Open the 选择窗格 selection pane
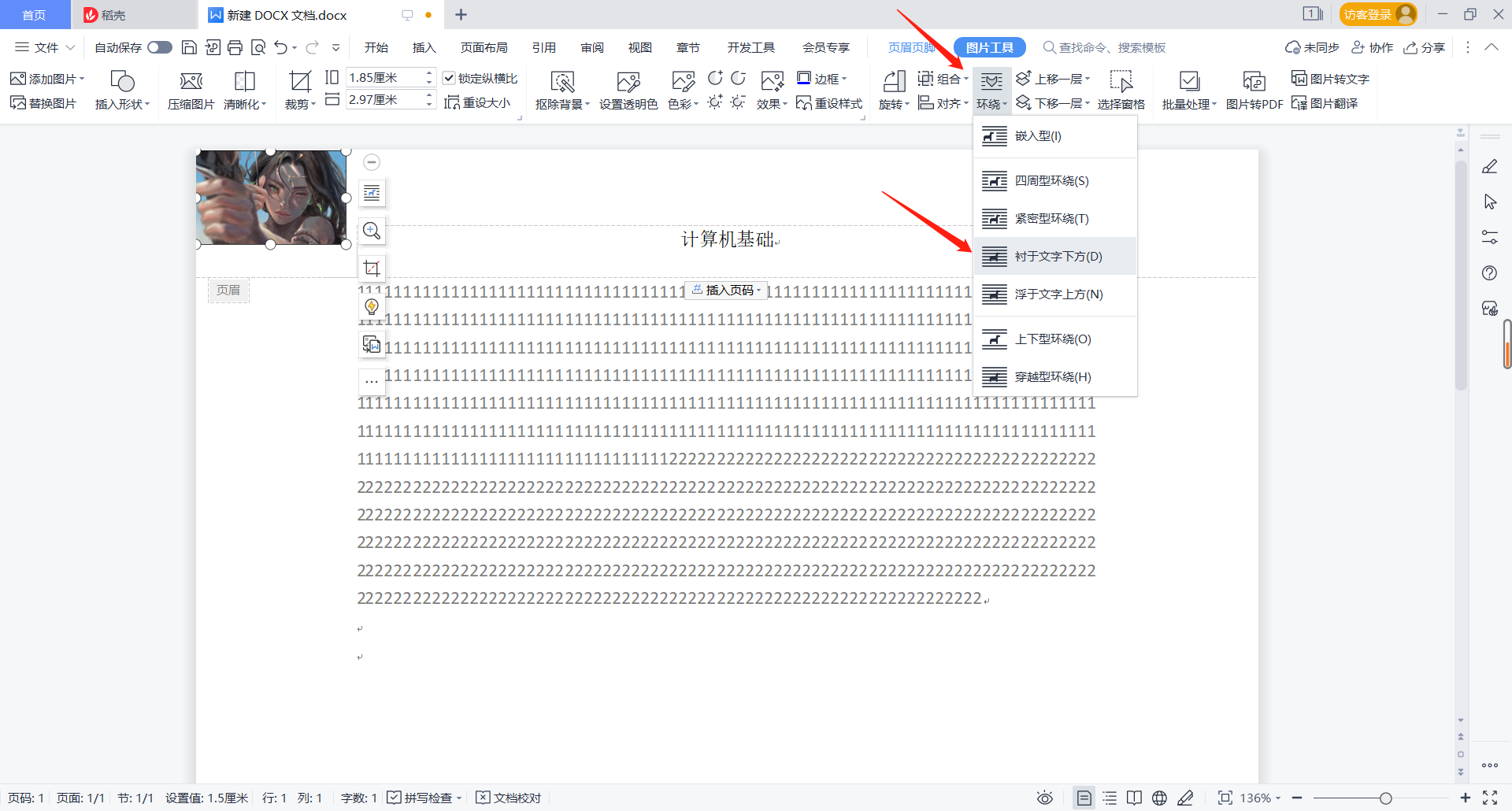The width and height of the screenshot is (1512, 811). 1121,89
